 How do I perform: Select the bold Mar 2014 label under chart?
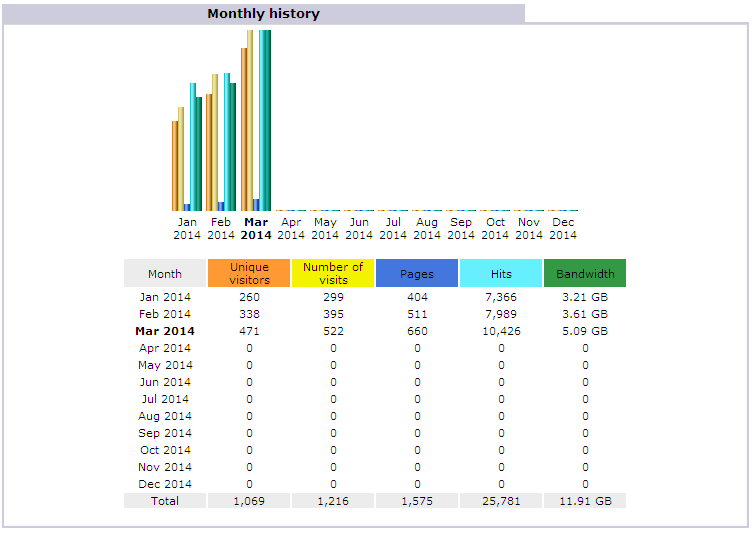(x=256, y=229)
